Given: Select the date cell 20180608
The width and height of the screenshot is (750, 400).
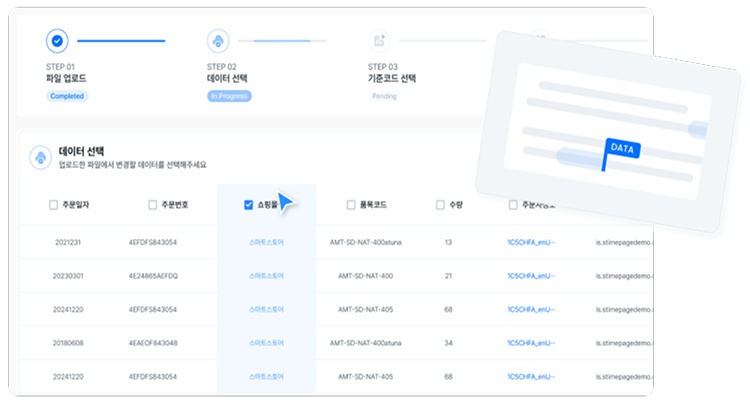Looking at the screenshot, I should (68, 343).
